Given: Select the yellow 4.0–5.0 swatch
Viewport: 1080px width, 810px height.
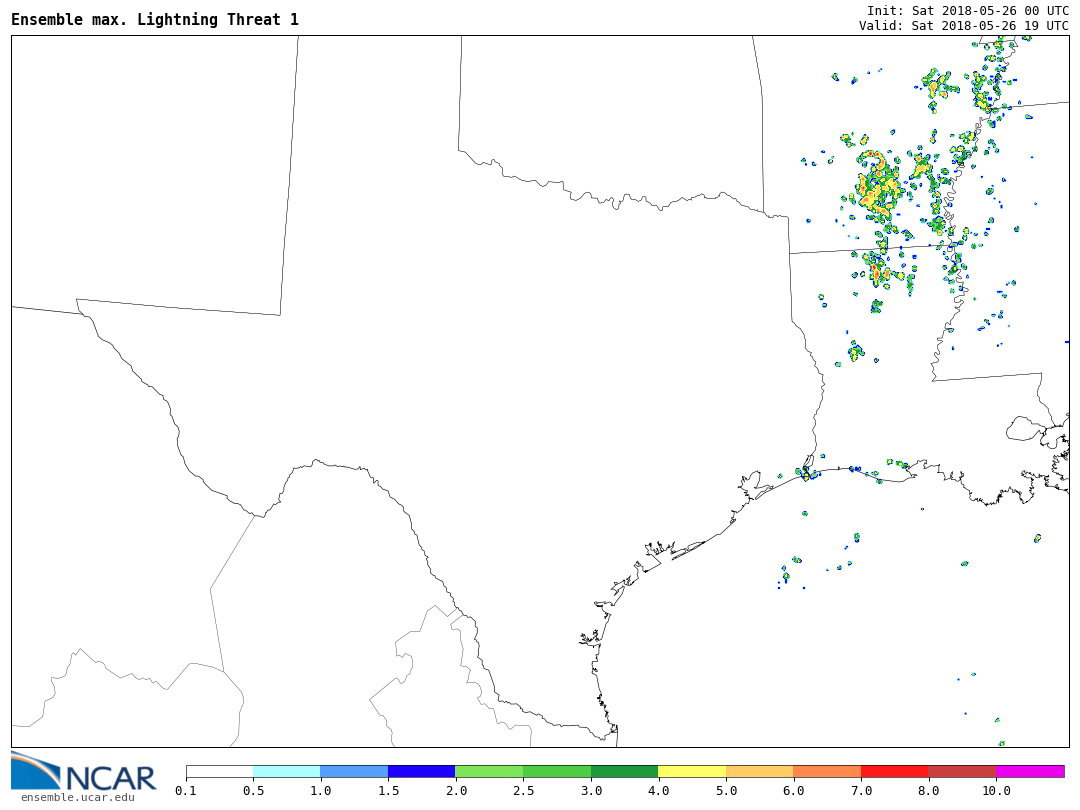Looking at the screenshot, I should point(692,772).
